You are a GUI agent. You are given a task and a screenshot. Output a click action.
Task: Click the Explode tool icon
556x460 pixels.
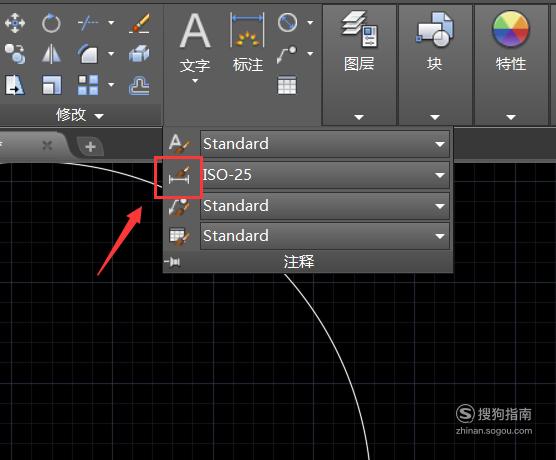point(139,54)
